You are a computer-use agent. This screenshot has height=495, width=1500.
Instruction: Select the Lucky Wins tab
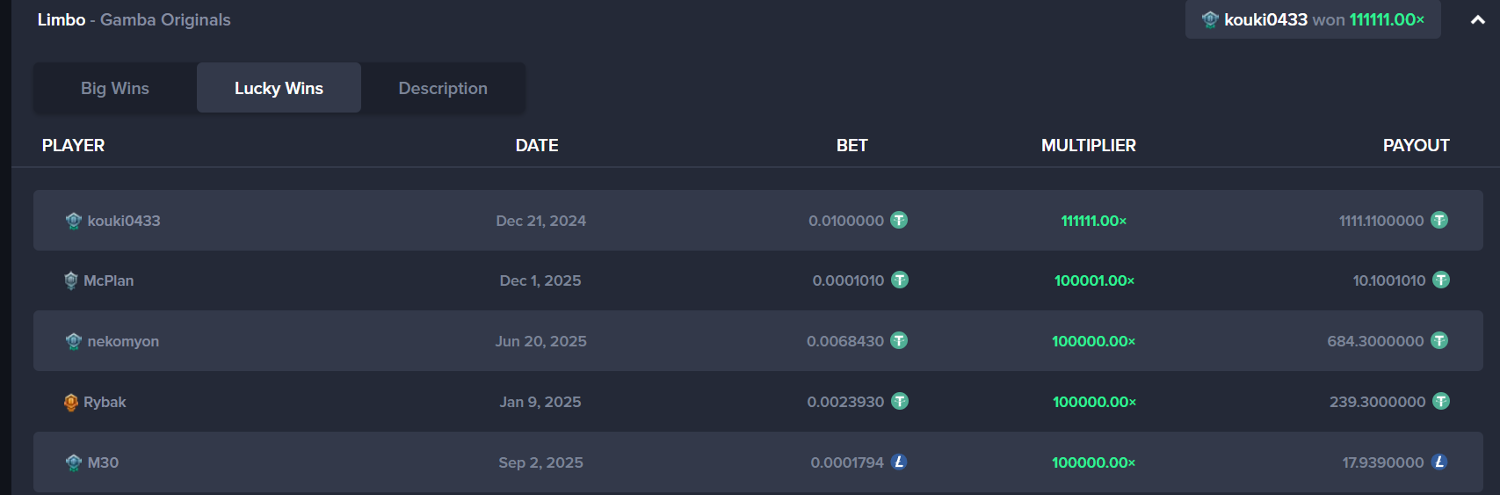coord(279,88)
